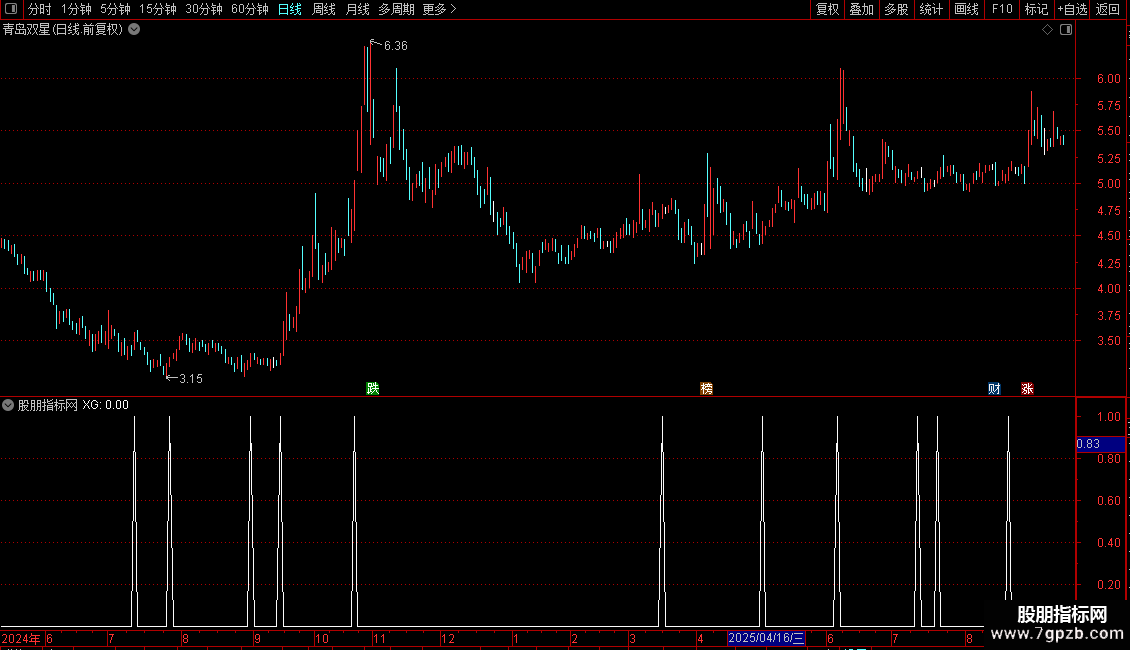Click month 12 on the time axis
Screen dimensions: 1130x650
point(448,638)
